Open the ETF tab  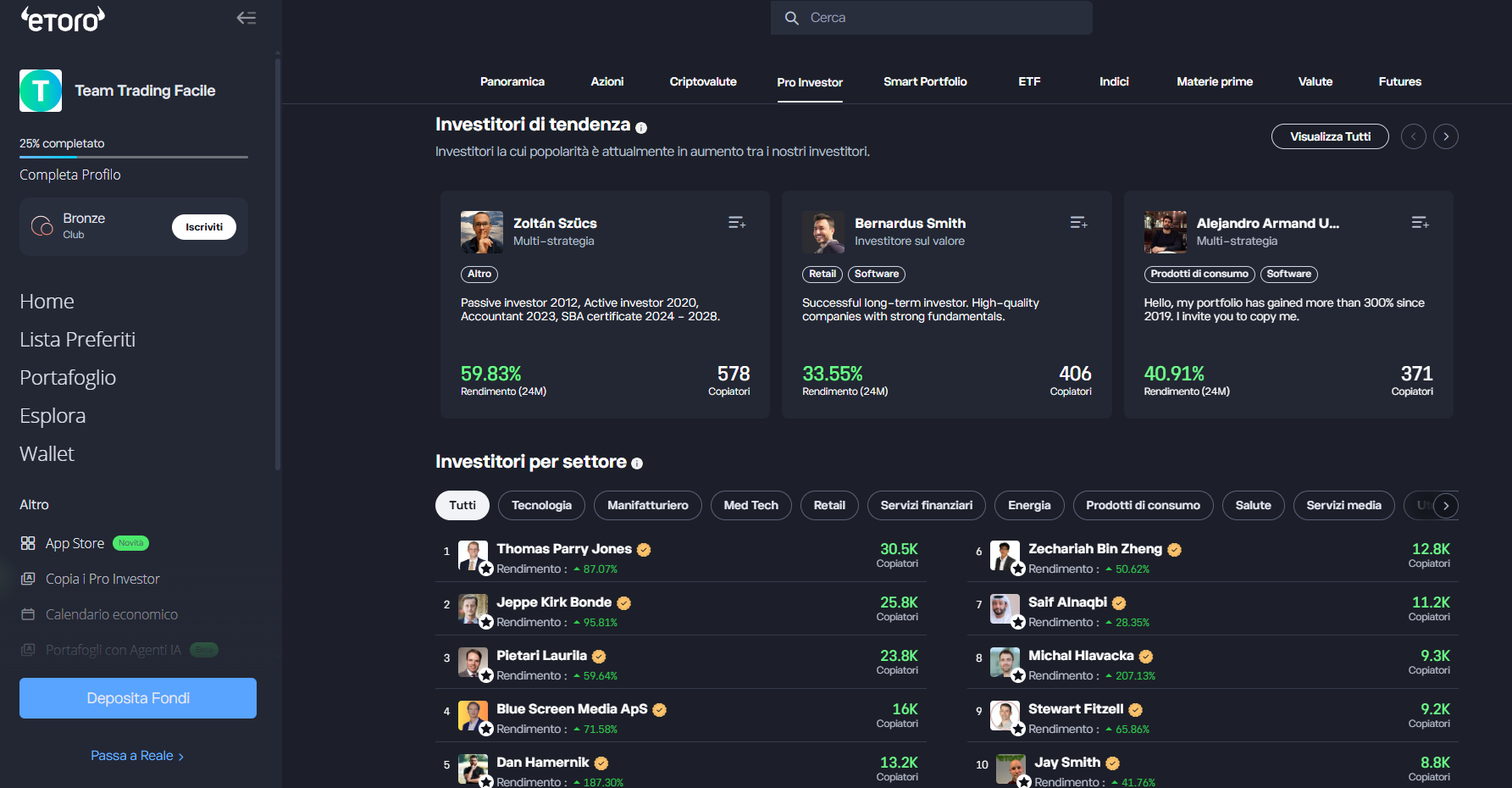[x=1029, y=82]
